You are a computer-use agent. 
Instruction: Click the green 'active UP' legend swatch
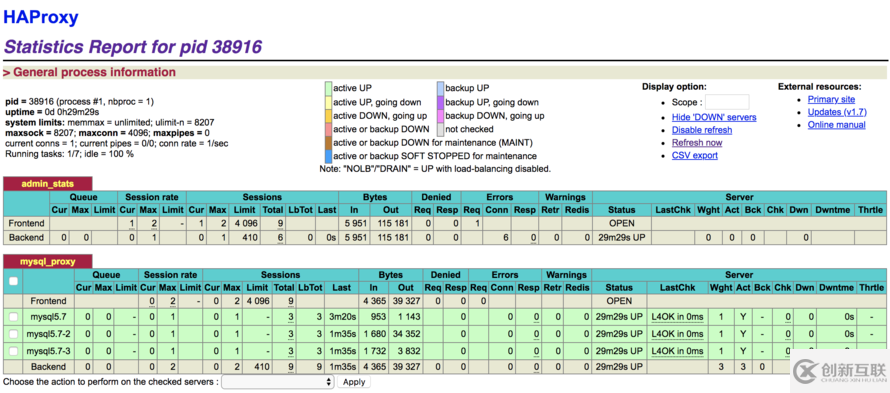pos(328,88)
